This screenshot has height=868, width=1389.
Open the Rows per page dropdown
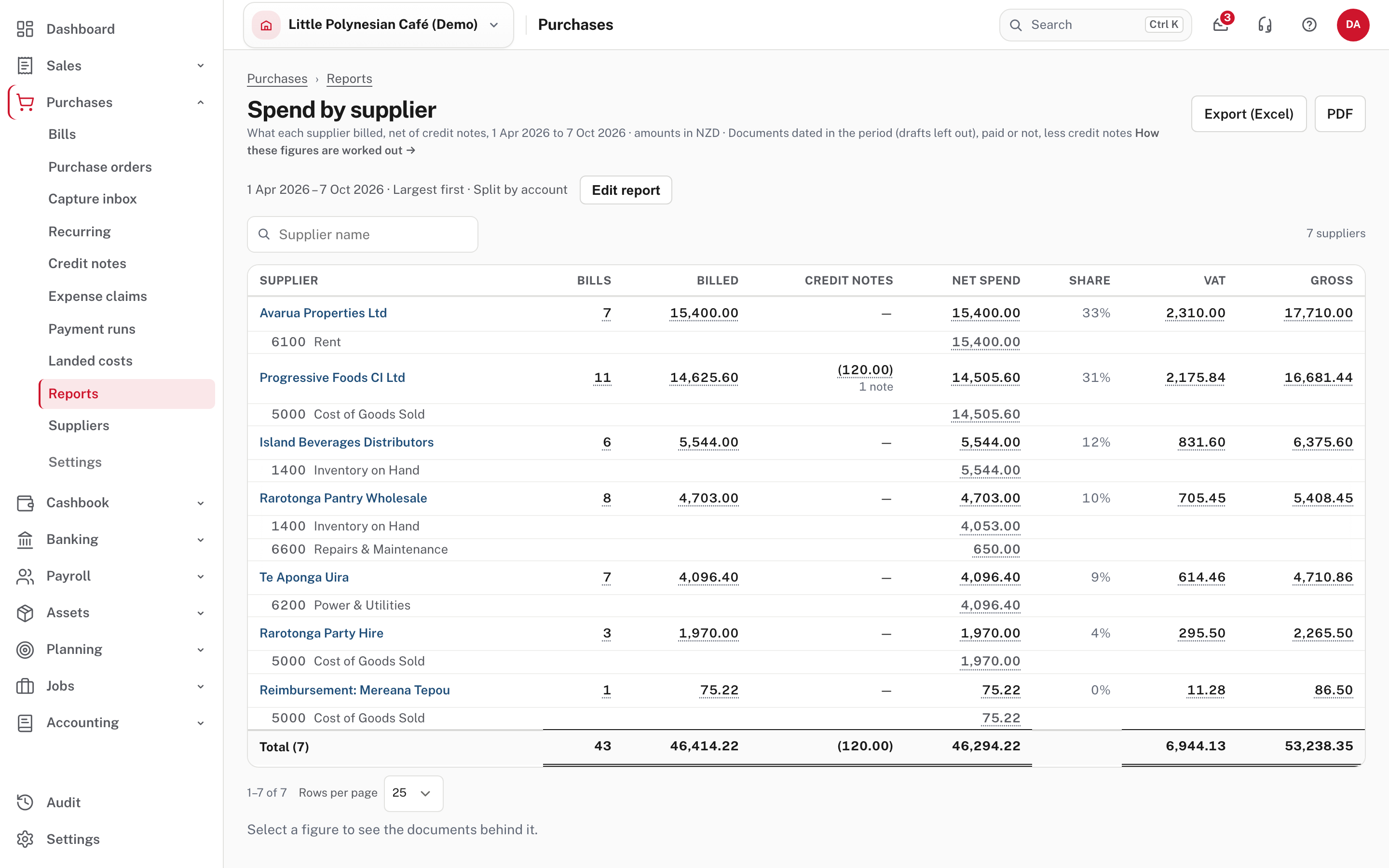(x=413, y=793)
